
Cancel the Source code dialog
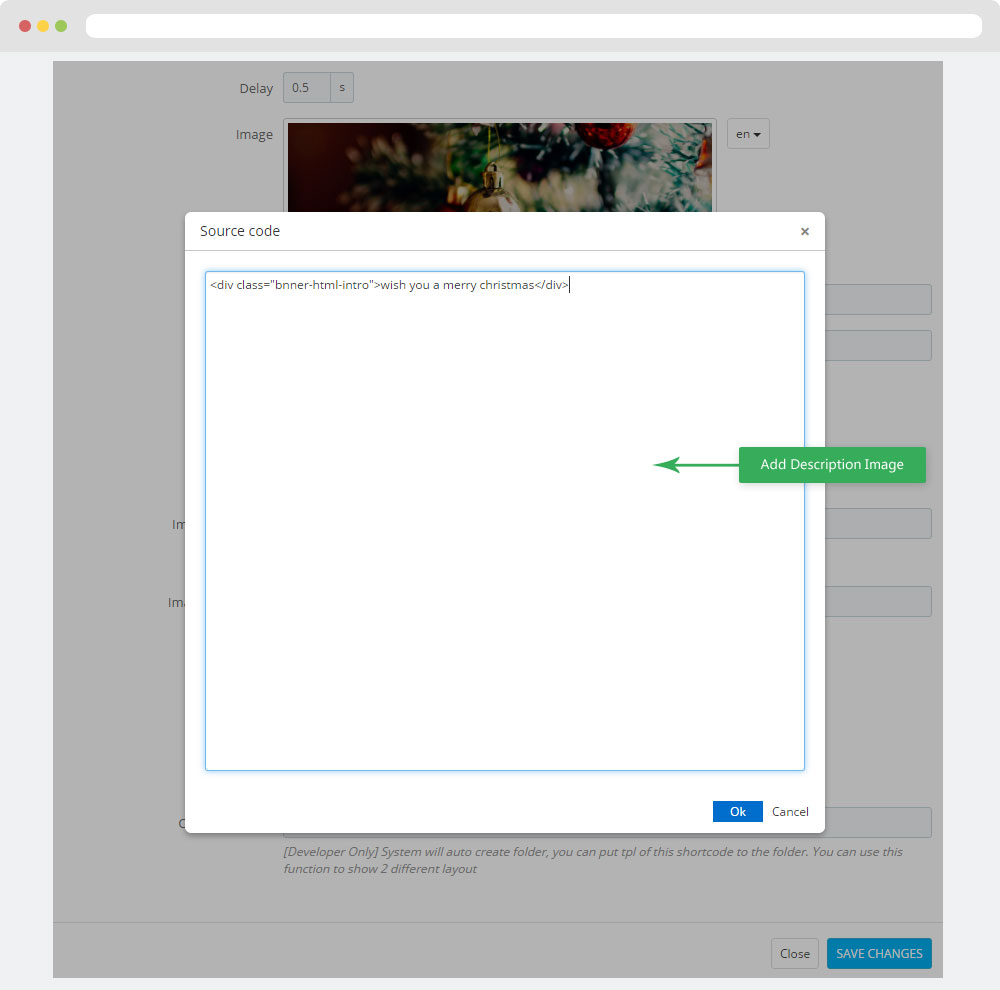pos(790,812)
